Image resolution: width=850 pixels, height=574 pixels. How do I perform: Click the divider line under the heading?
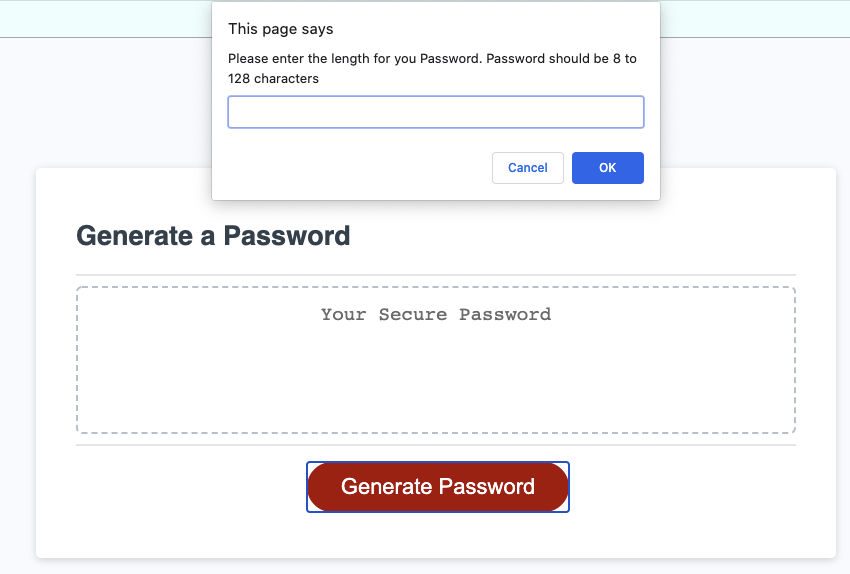[436, 275]
